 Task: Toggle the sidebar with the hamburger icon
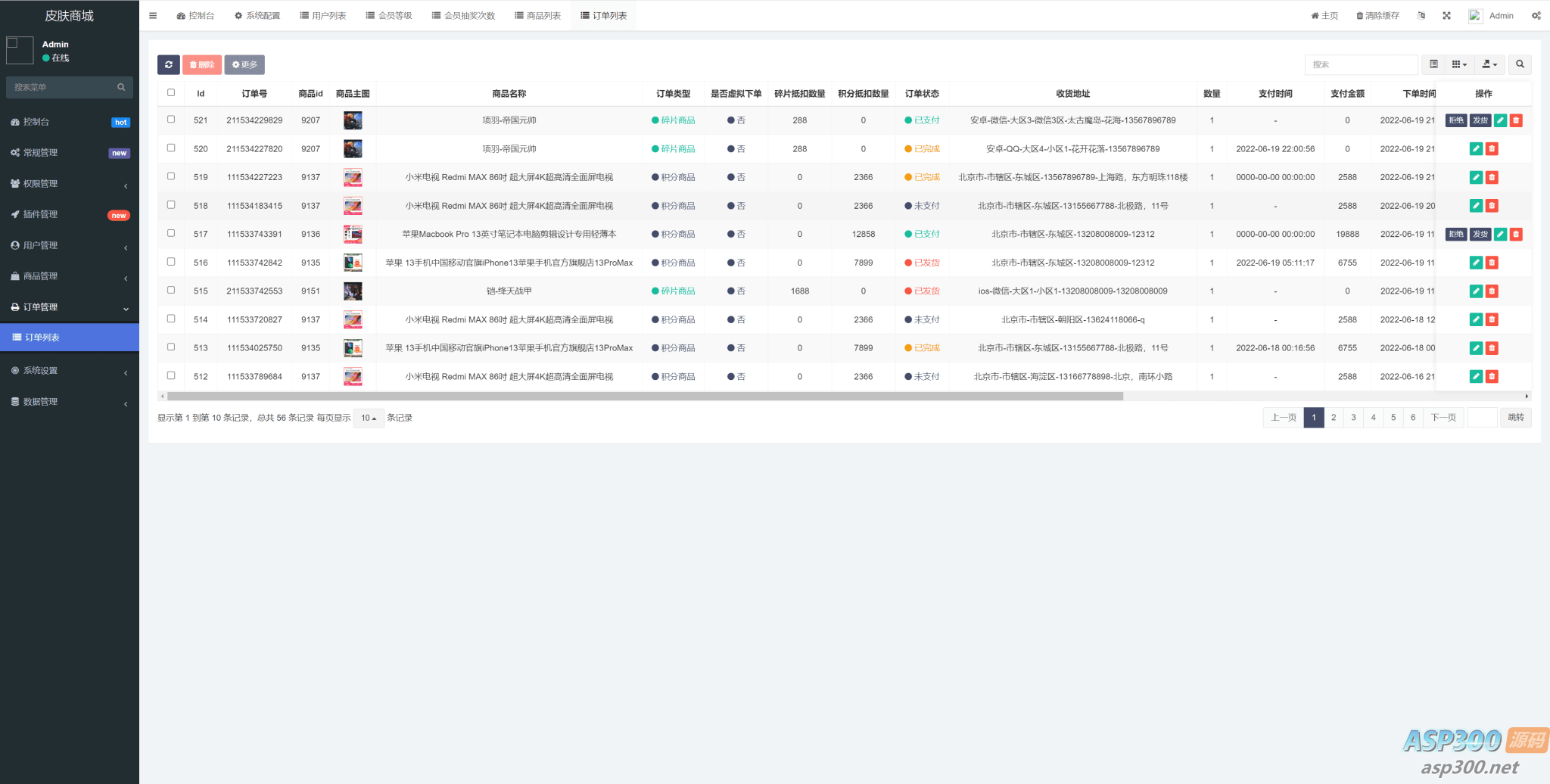[x=153, y=16]
